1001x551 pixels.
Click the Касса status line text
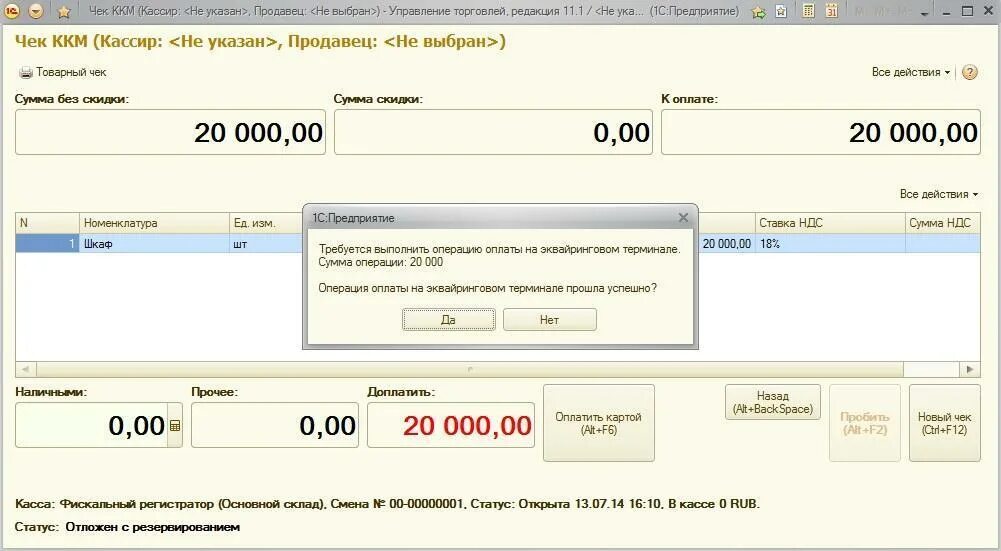387,504
